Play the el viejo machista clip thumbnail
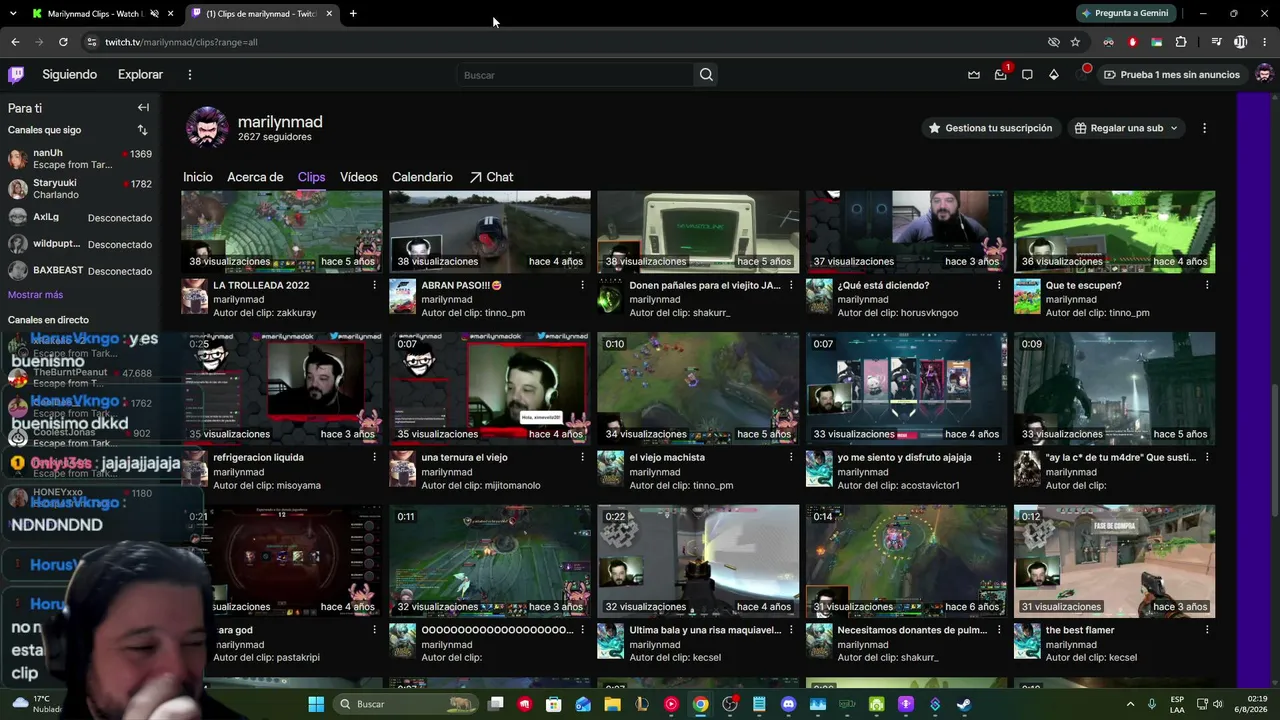Image resolution: width=1280 pixels, height=720 pixels. 698,388
